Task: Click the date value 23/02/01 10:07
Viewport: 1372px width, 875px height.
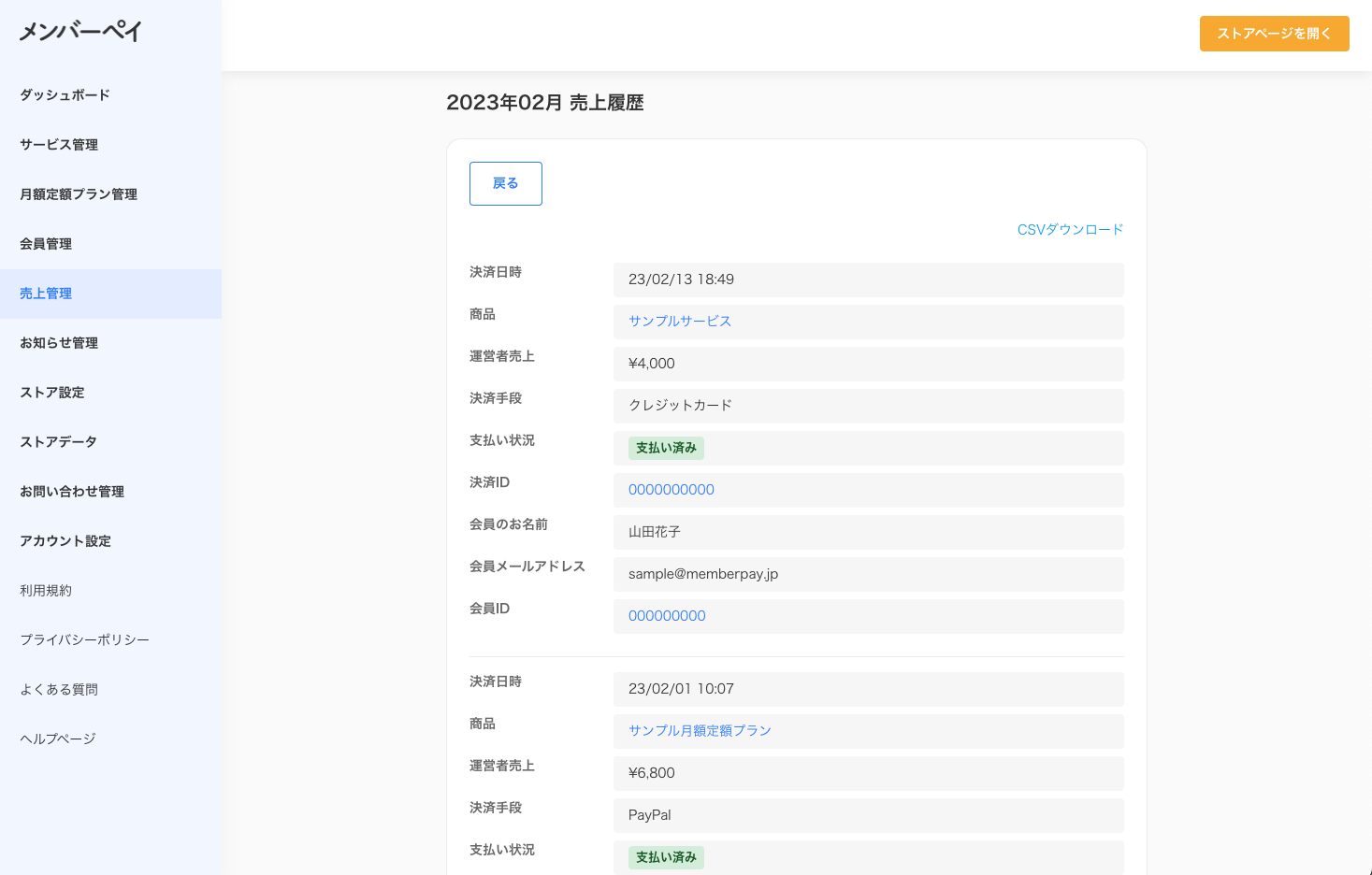Action: point(681,689)
